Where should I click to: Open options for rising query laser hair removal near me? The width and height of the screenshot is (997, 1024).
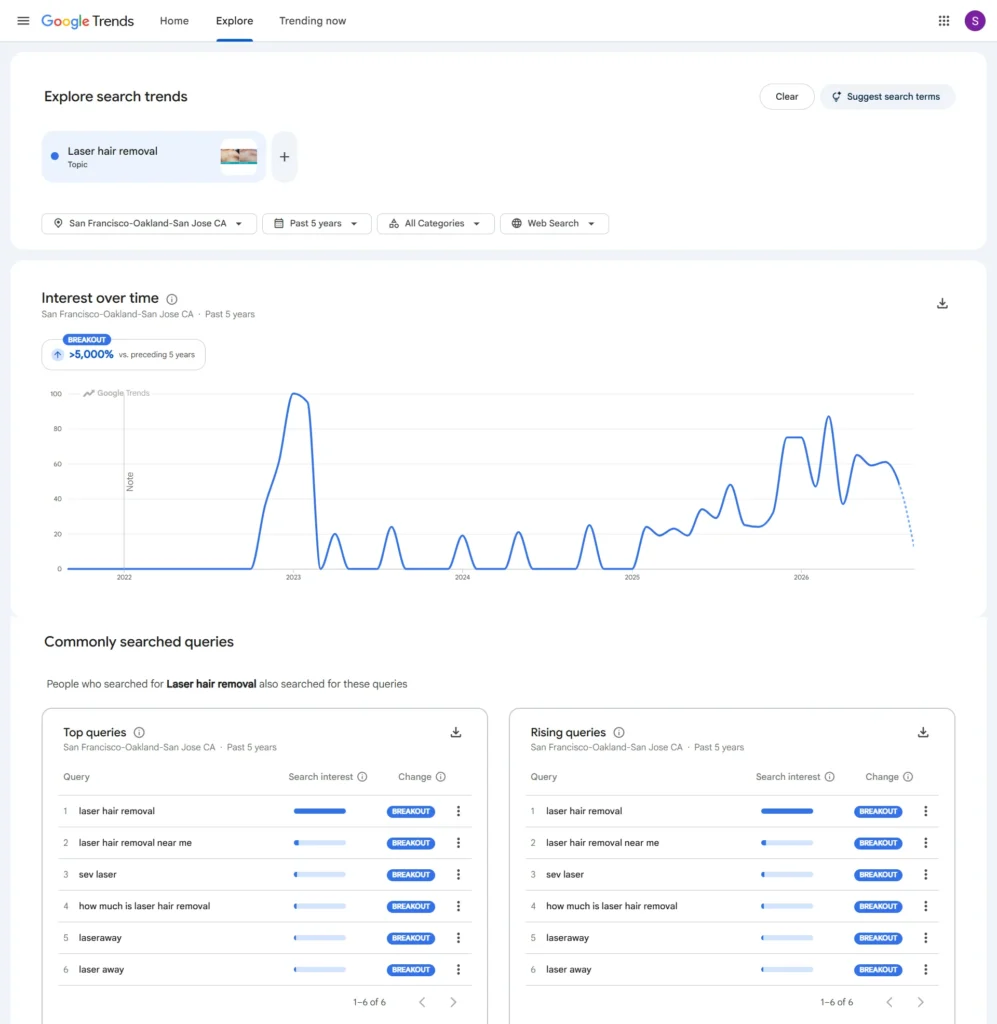click(x=926, y=843)
